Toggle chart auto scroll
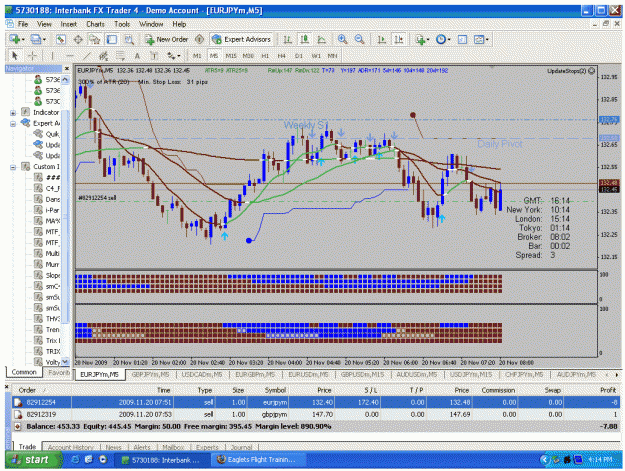The width and height of the screenshot is (625, 471). (x=381, y=39)
